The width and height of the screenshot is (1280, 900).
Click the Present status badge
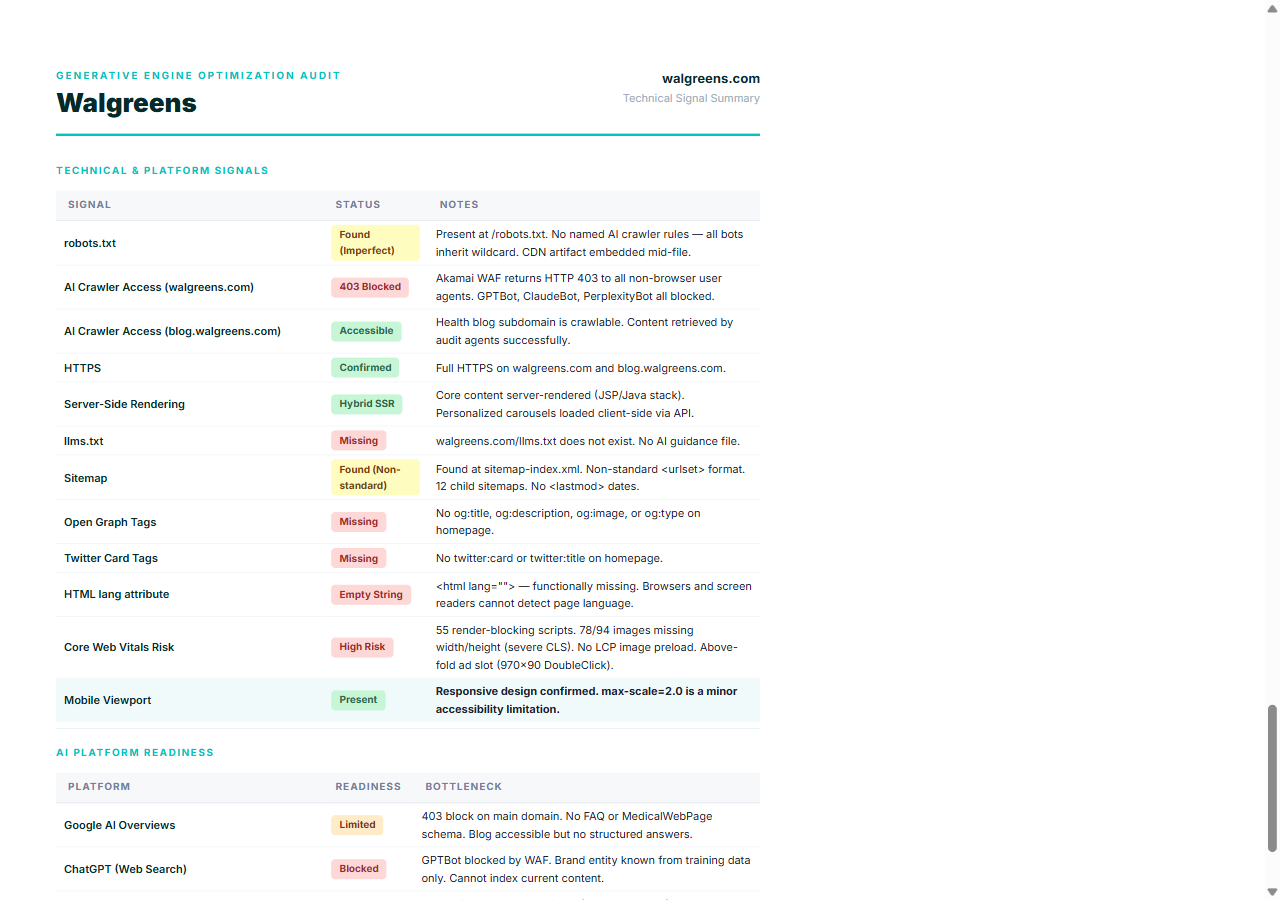tap(358, 700)
